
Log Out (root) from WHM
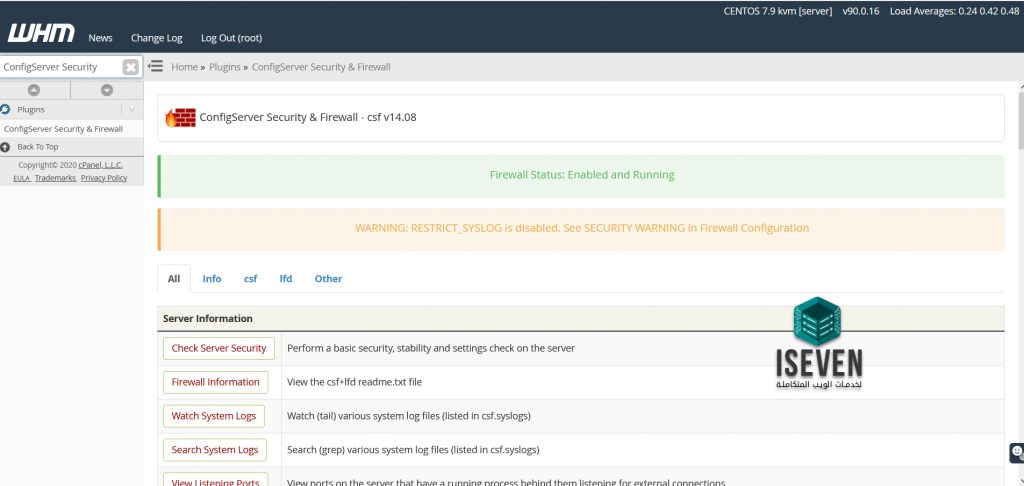point(231,38)
